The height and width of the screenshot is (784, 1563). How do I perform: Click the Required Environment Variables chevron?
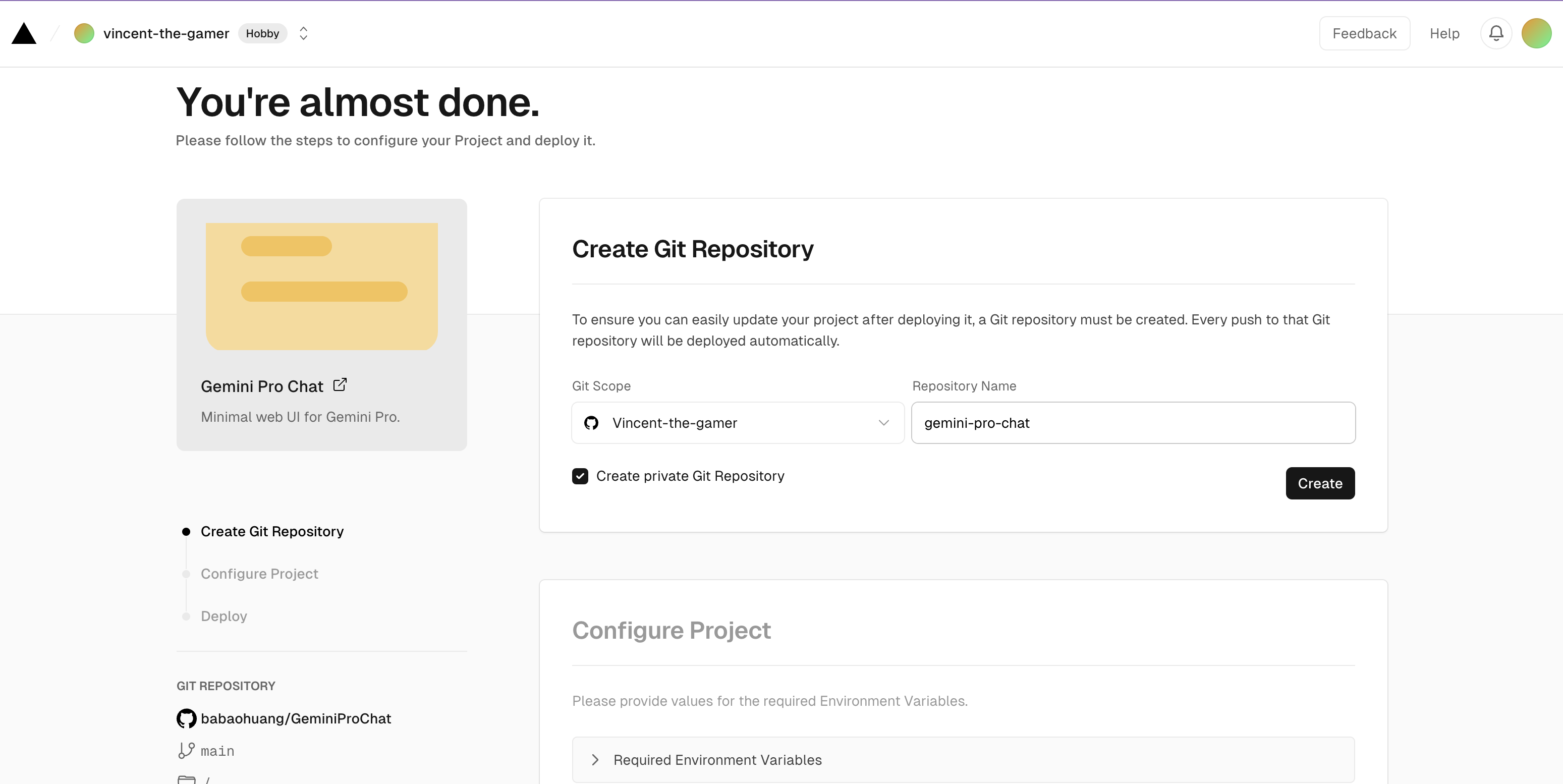[595, 760]
